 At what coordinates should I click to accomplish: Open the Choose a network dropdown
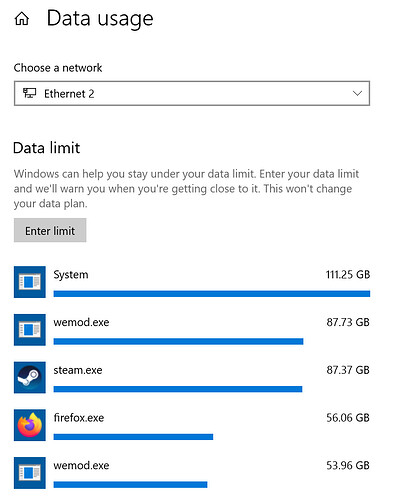tap(192, 93)
